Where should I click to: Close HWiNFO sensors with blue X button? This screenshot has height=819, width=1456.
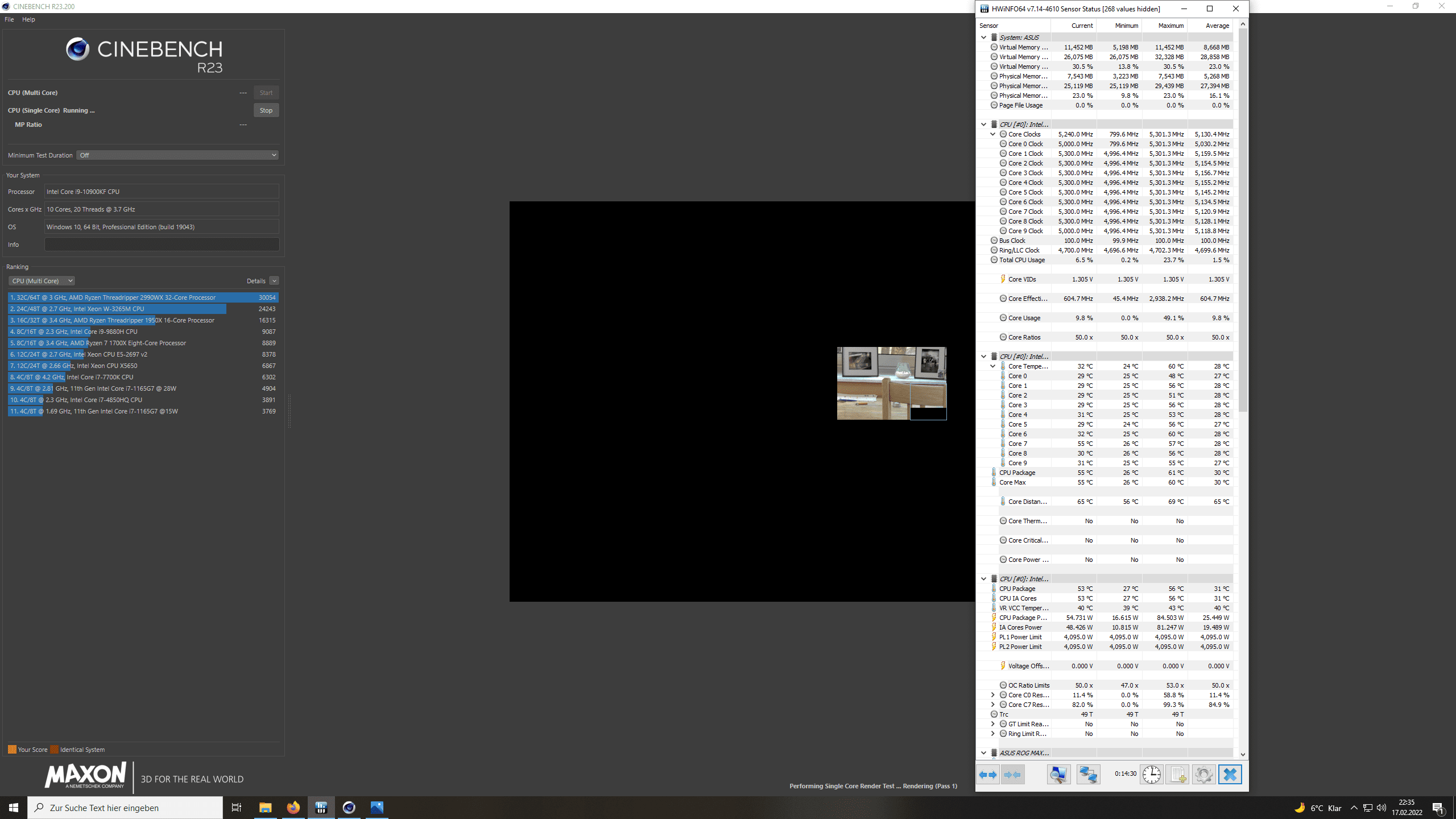pos(1230,775)
